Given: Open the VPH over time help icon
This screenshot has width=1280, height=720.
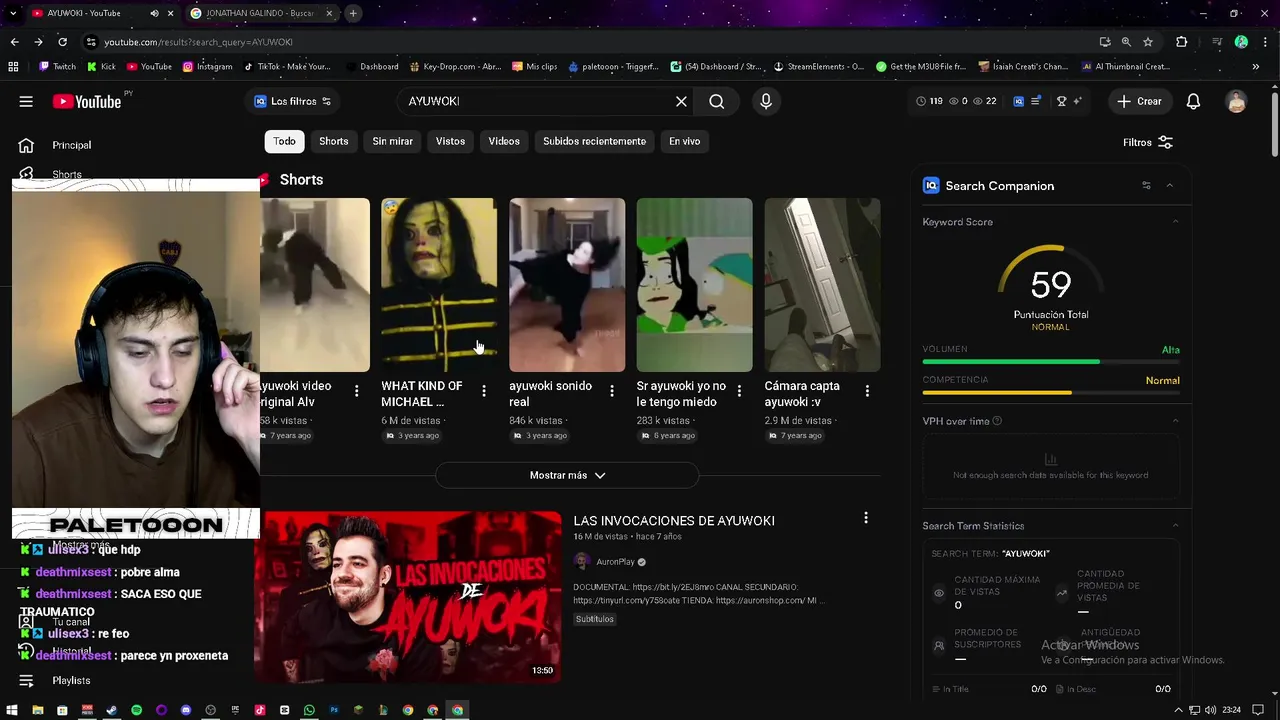Looking at the screenshot, I should click(x=997, y=421).
